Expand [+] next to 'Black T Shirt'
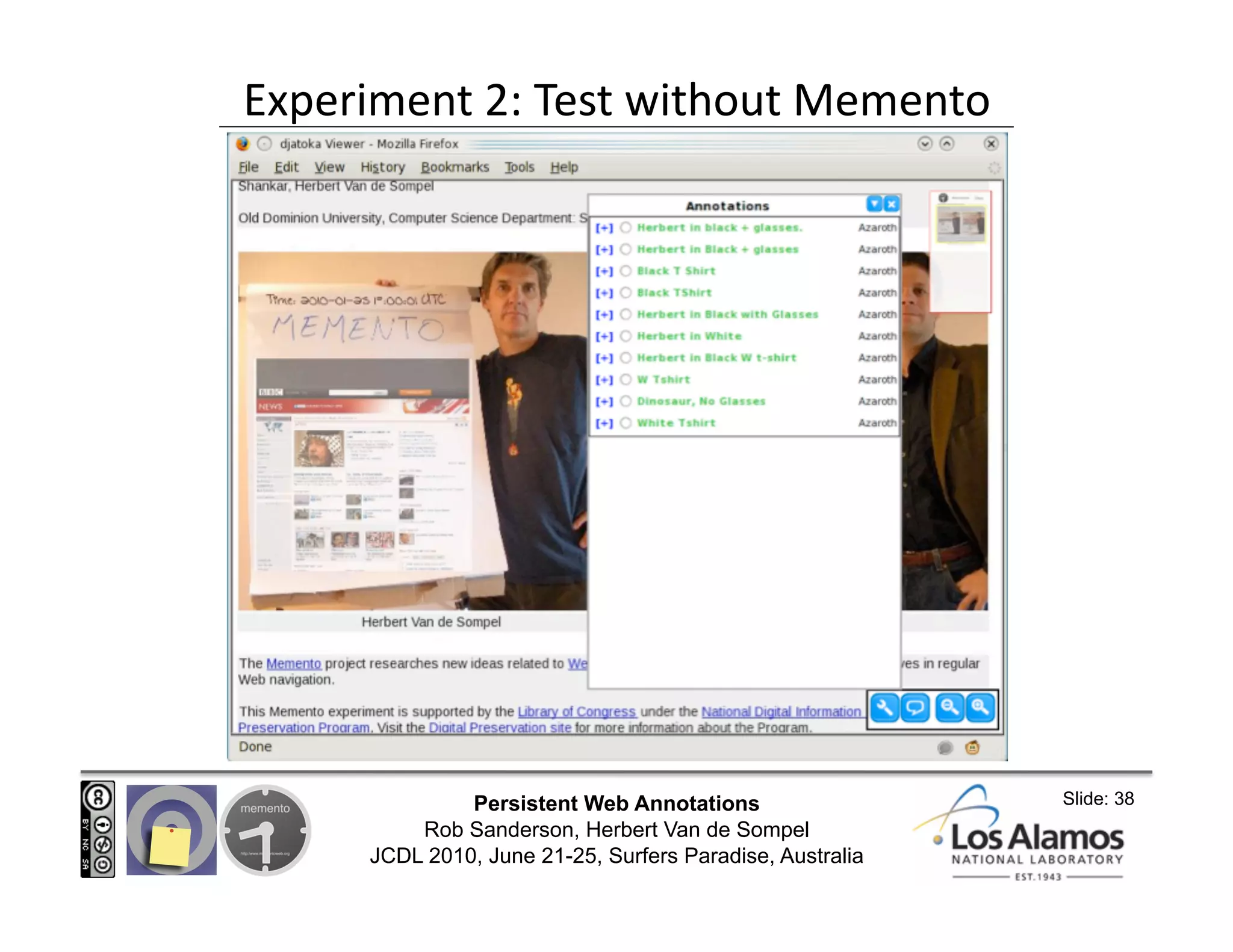 pyautogui.click(x=604, y=271)
